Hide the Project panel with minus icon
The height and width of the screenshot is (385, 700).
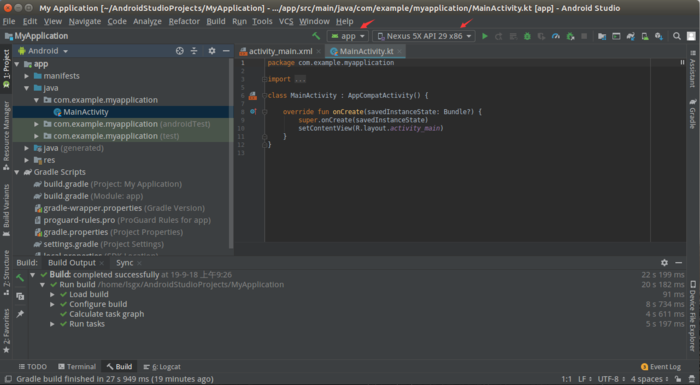226,51
